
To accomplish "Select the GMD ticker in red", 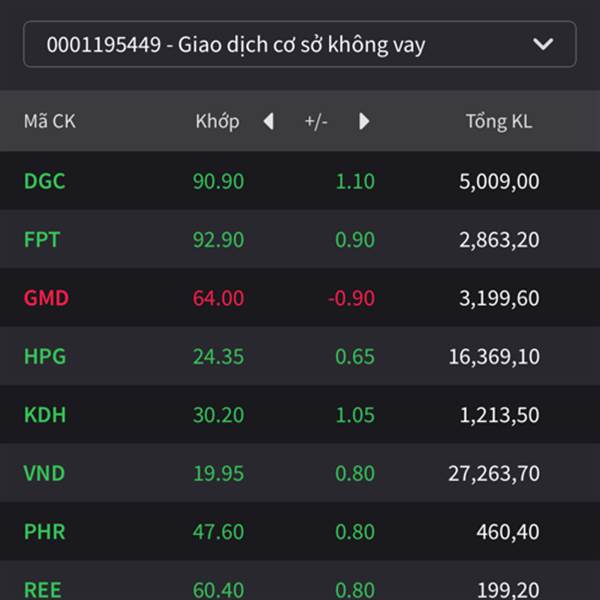I will tap(46, 298).
